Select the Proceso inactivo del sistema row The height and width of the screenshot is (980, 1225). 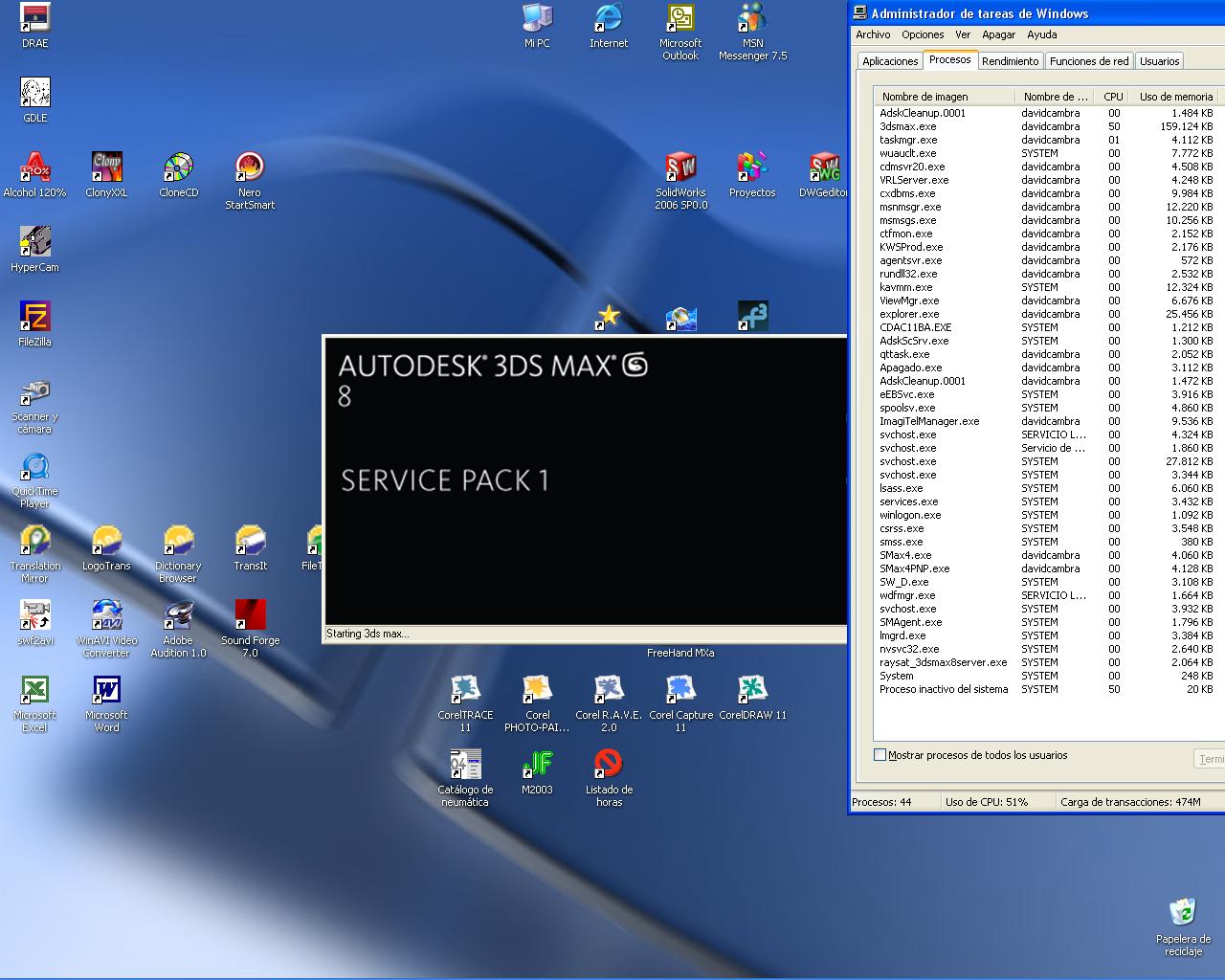coord(1047,689)
